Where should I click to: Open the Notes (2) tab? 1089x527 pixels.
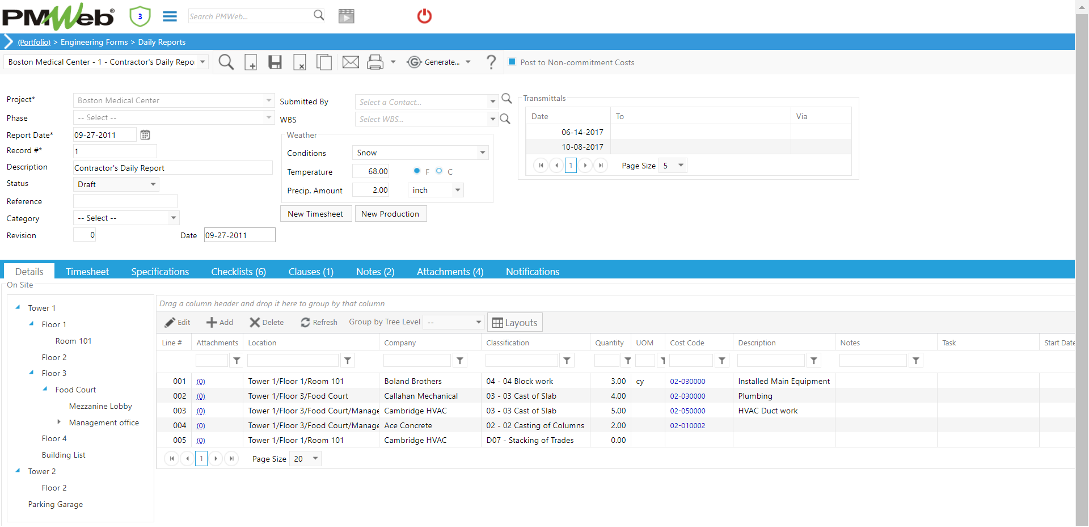375,271
